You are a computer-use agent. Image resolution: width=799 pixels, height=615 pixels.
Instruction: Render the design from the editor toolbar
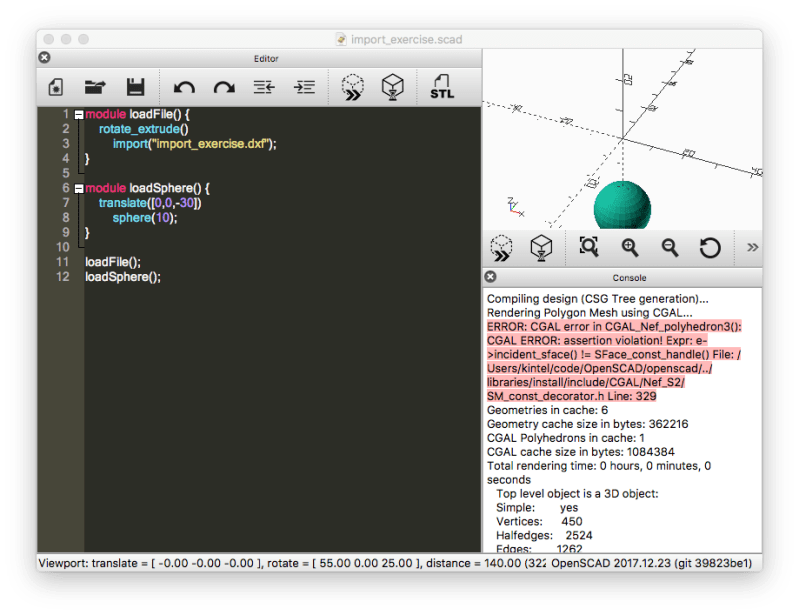pos(392,87)
